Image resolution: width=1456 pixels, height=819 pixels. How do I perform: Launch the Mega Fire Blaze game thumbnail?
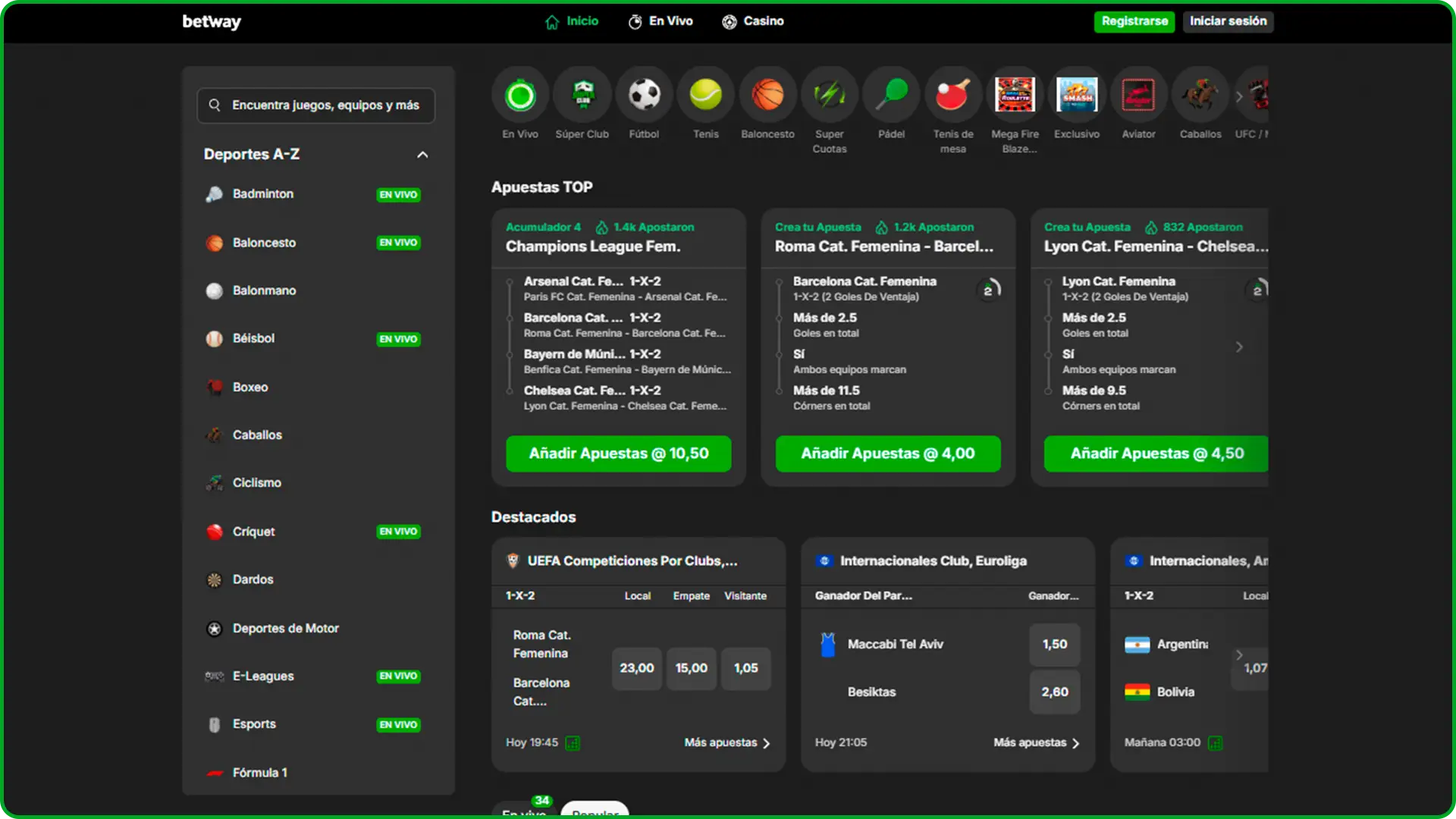click(1015, 96)
